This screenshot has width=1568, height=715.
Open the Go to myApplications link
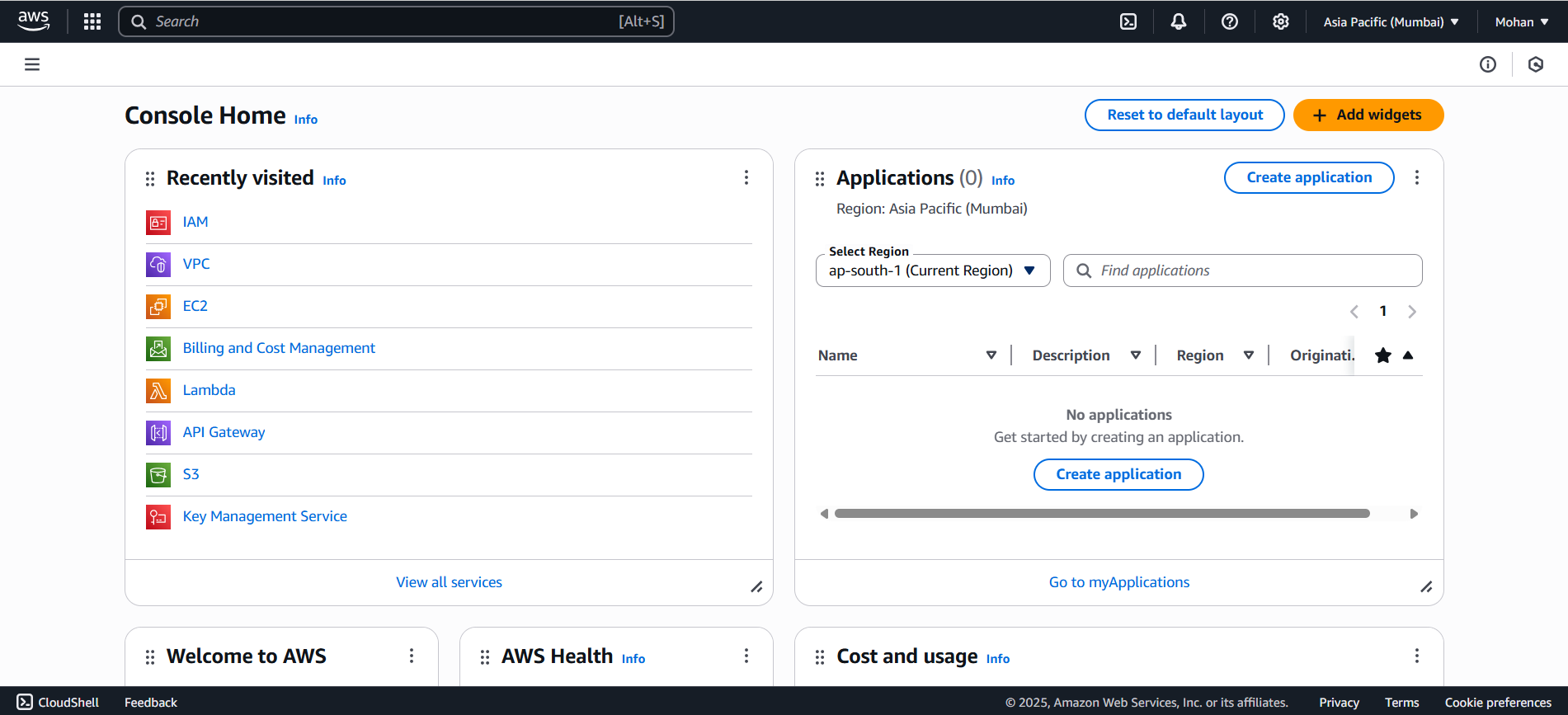coord(1119,582)
